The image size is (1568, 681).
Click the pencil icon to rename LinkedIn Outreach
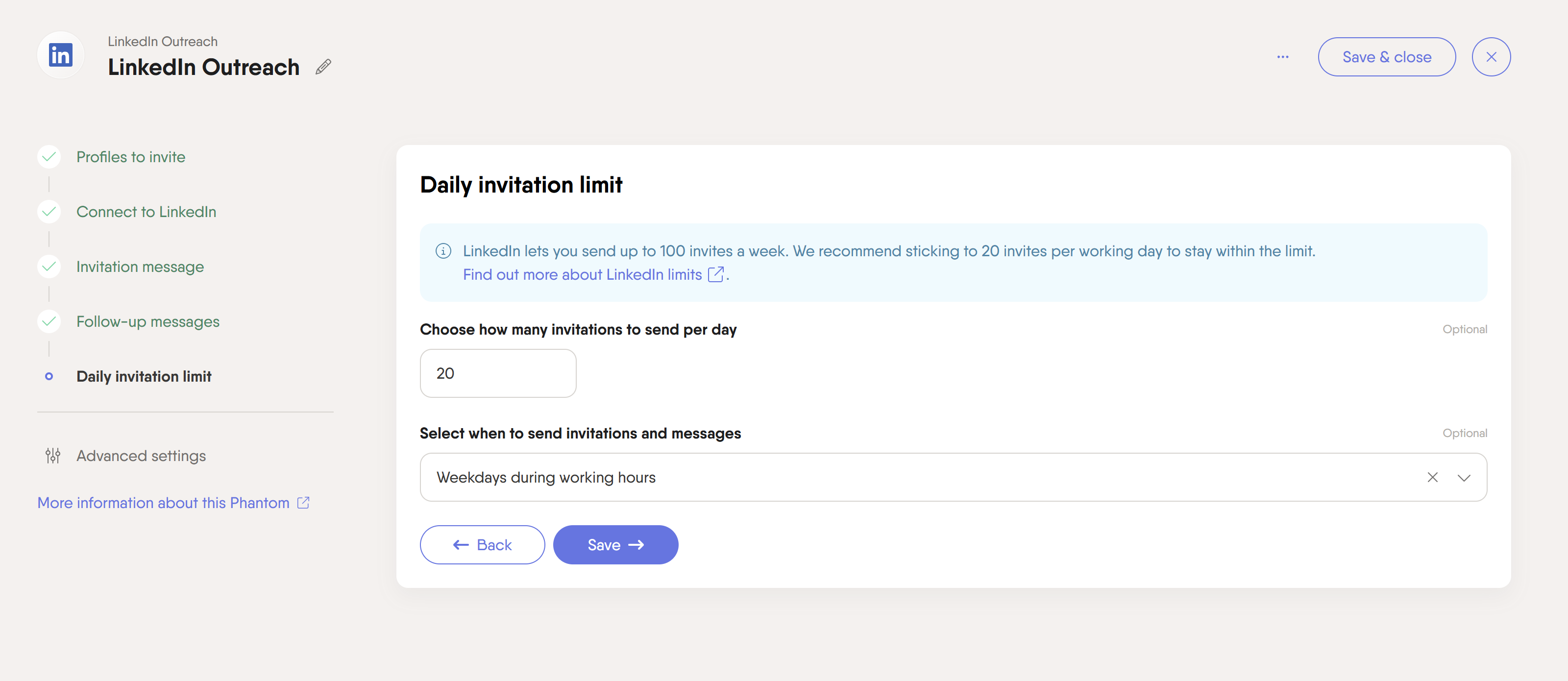[x=323, y=67]
